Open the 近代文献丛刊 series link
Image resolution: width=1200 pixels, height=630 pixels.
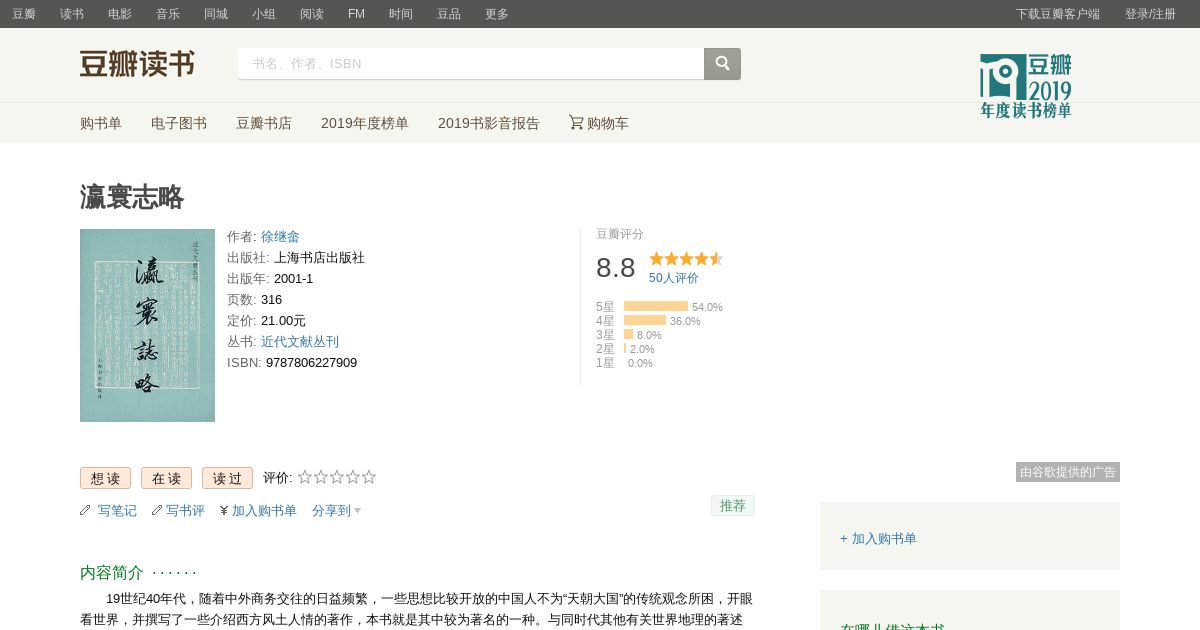click(x=300, y=342)
